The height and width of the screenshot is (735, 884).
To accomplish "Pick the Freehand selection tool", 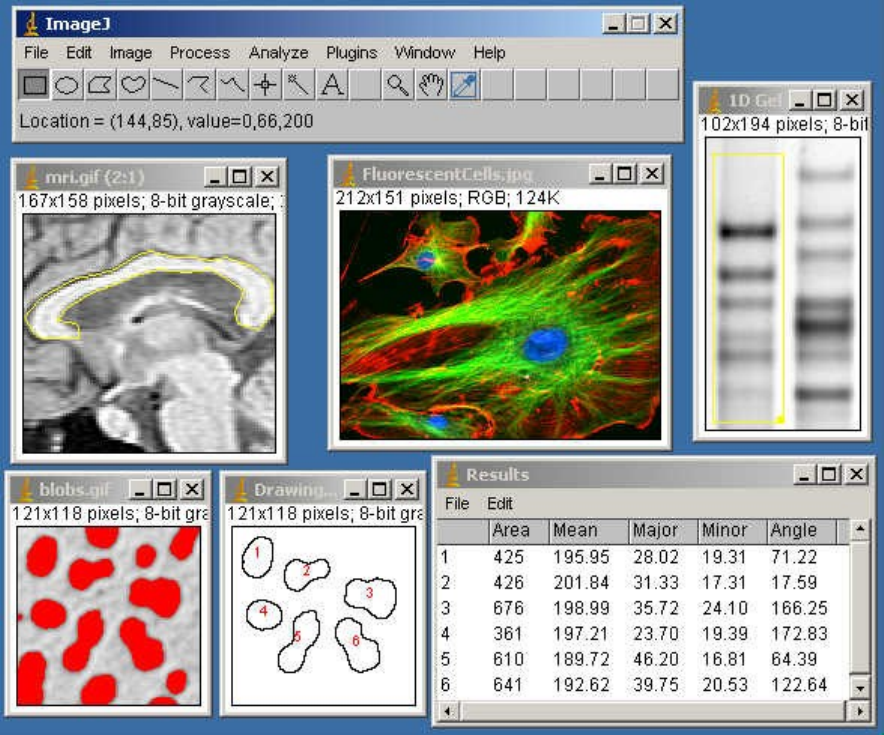I will coord(132,85).
